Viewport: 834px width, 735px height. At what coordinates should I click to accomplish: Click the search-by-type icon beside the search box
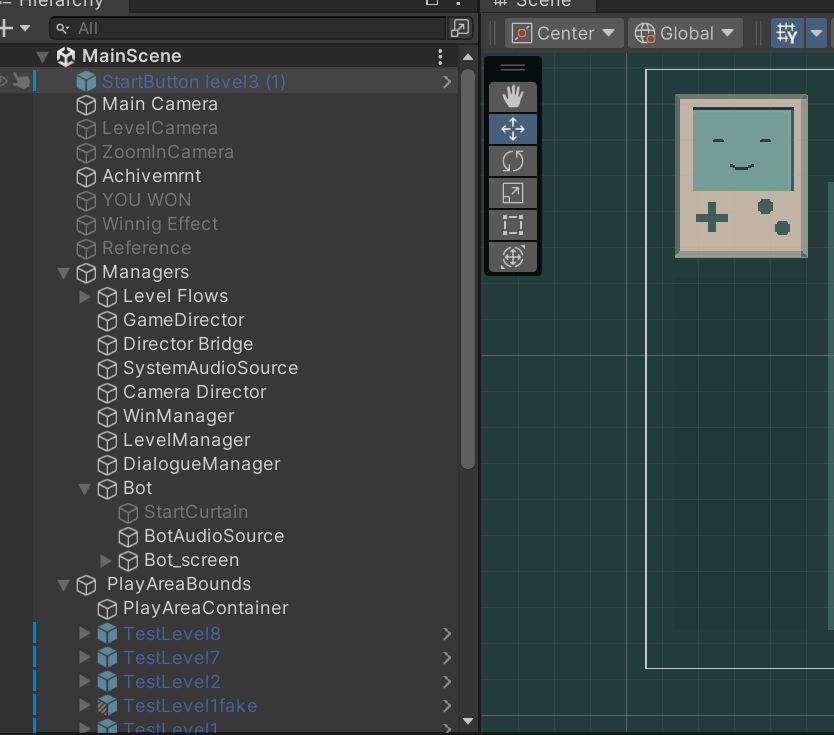pos(460,28)
